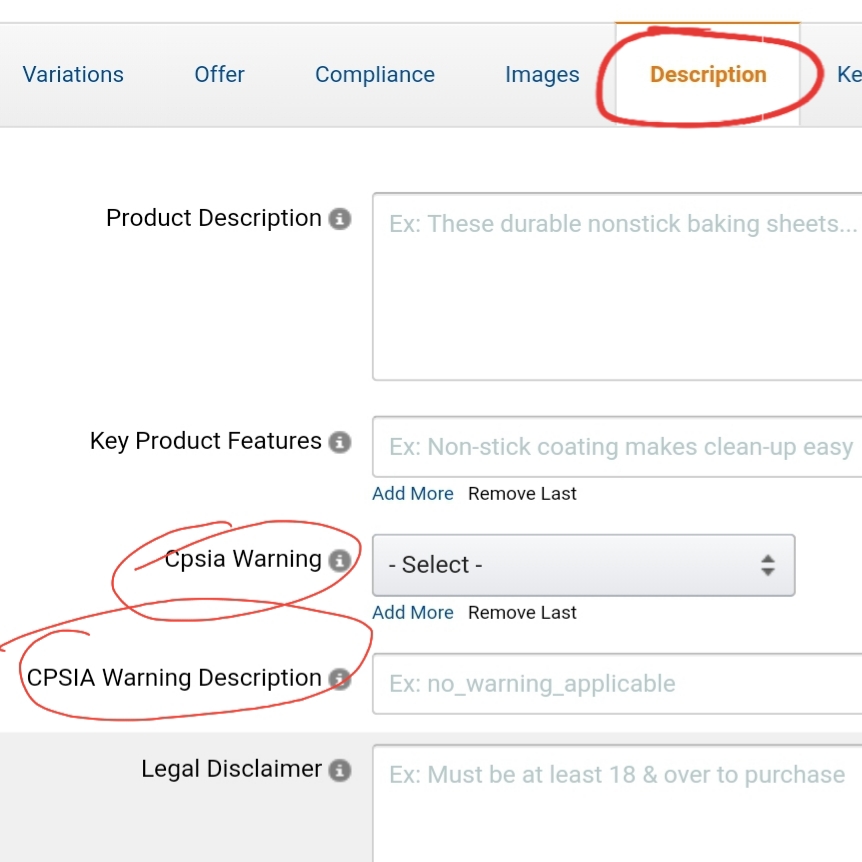Viewport: 862px width, 862px height.
Task: Click Add More under Key Product Features
Action: (413, 494)
